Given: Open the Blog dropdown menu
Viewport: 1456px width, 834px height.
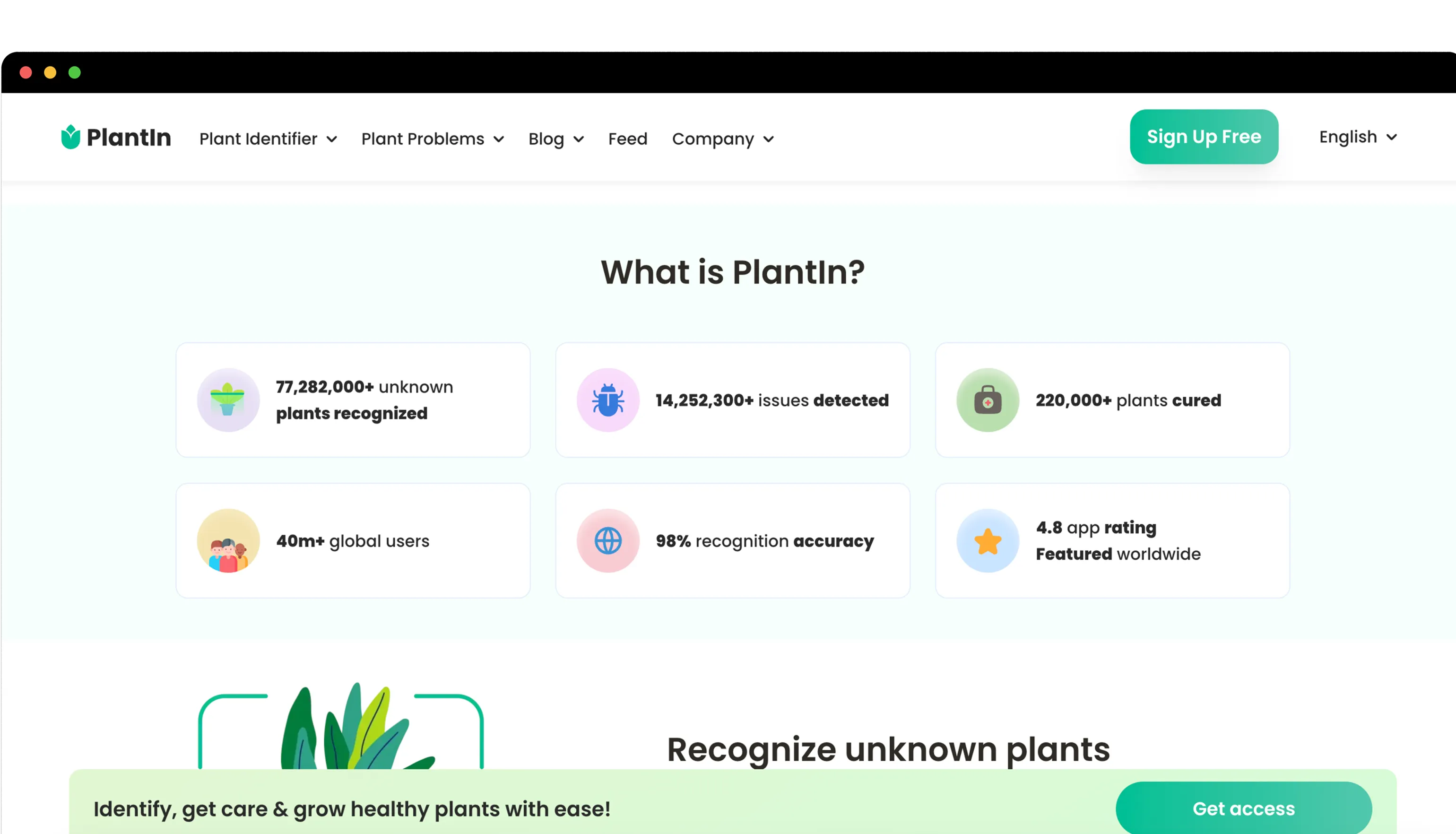Looking at the screenshot, I should tap(555, 139).
